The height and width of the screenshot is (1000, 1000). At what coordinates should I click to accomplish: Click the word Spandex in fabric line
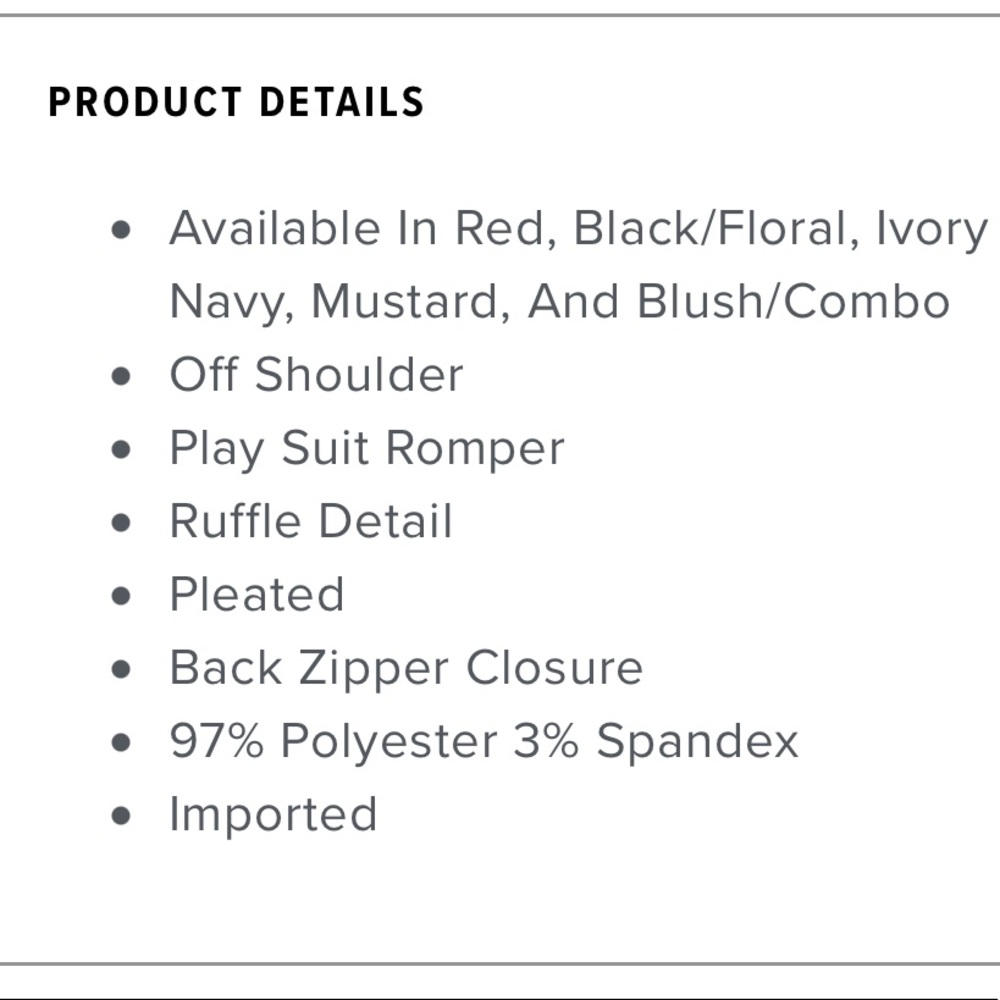pos(697,742)
